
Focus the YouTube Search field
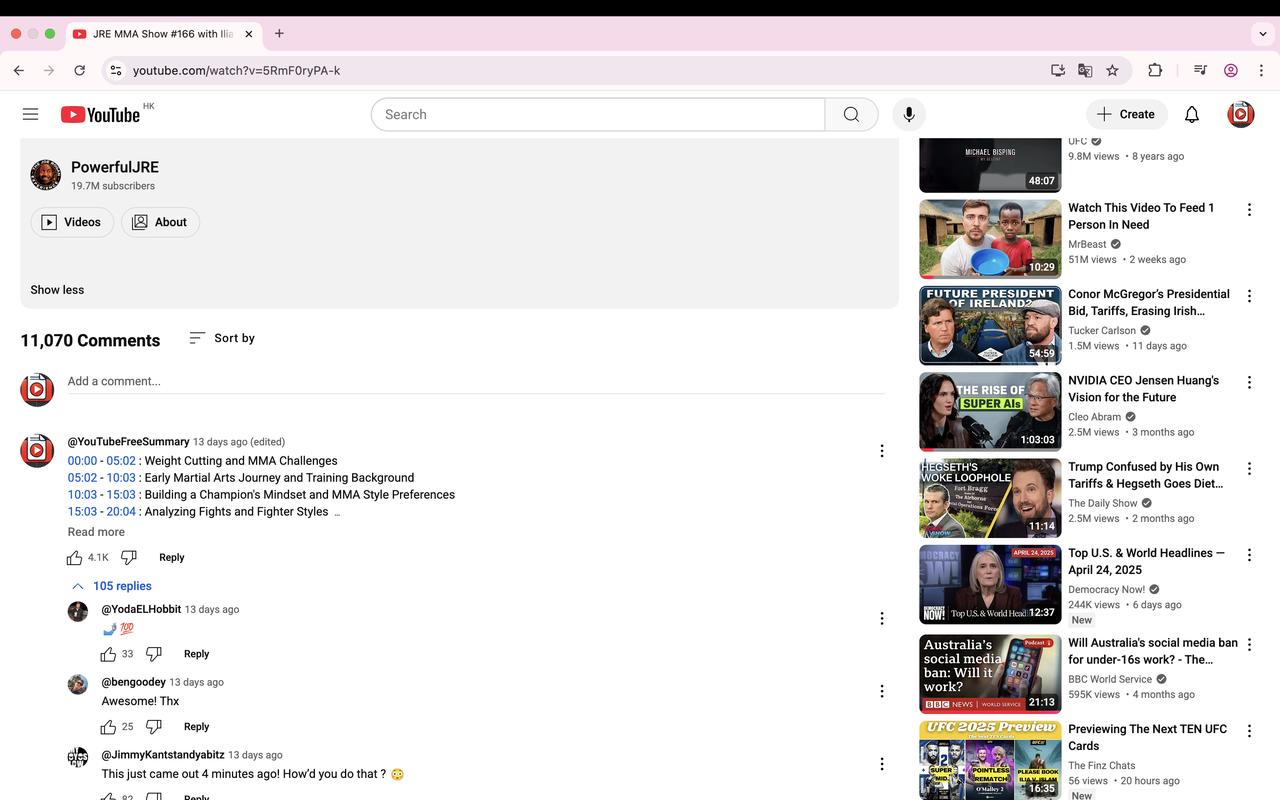pyautogui.click(x=598, y=114)
